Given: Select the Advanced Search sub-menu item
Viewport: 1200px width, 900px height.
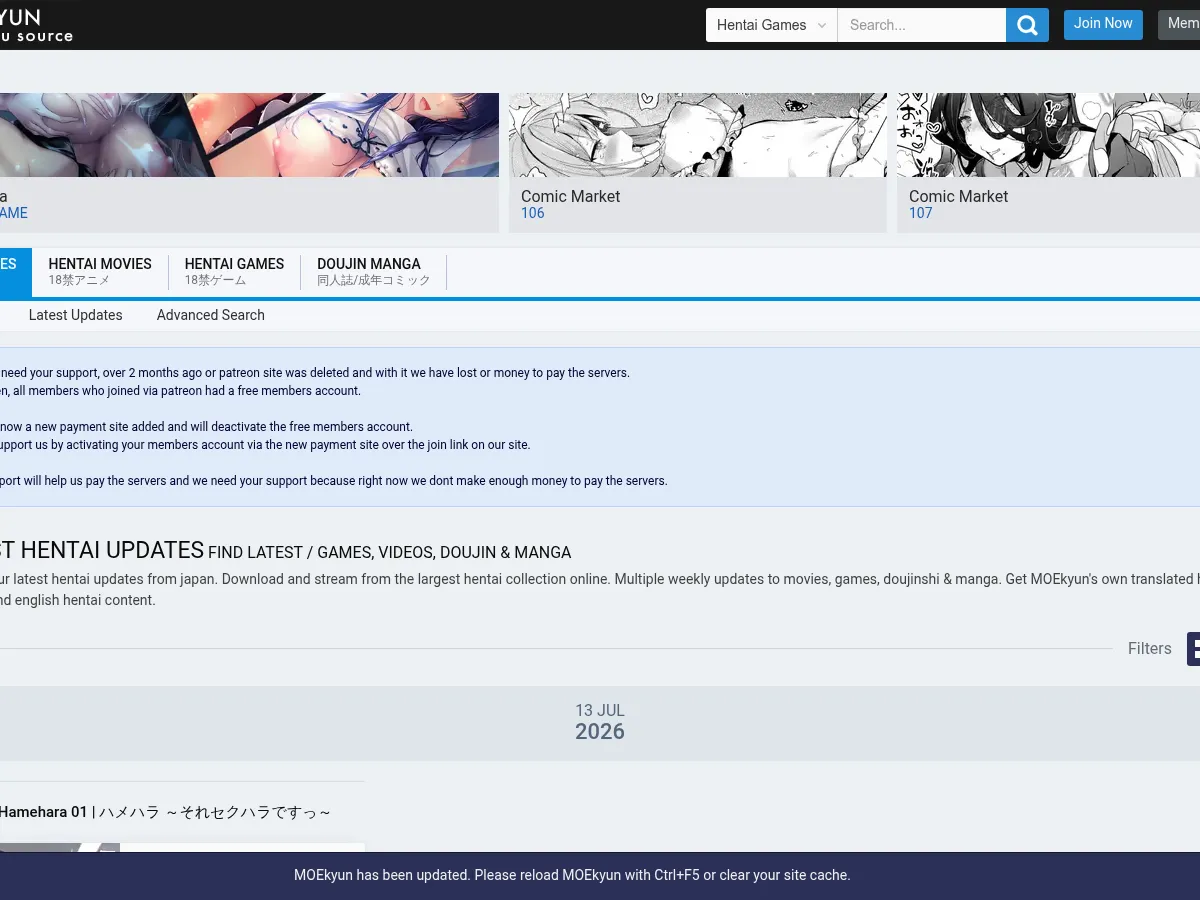Looking at the screenshot, I should click(x=211, y=315).
